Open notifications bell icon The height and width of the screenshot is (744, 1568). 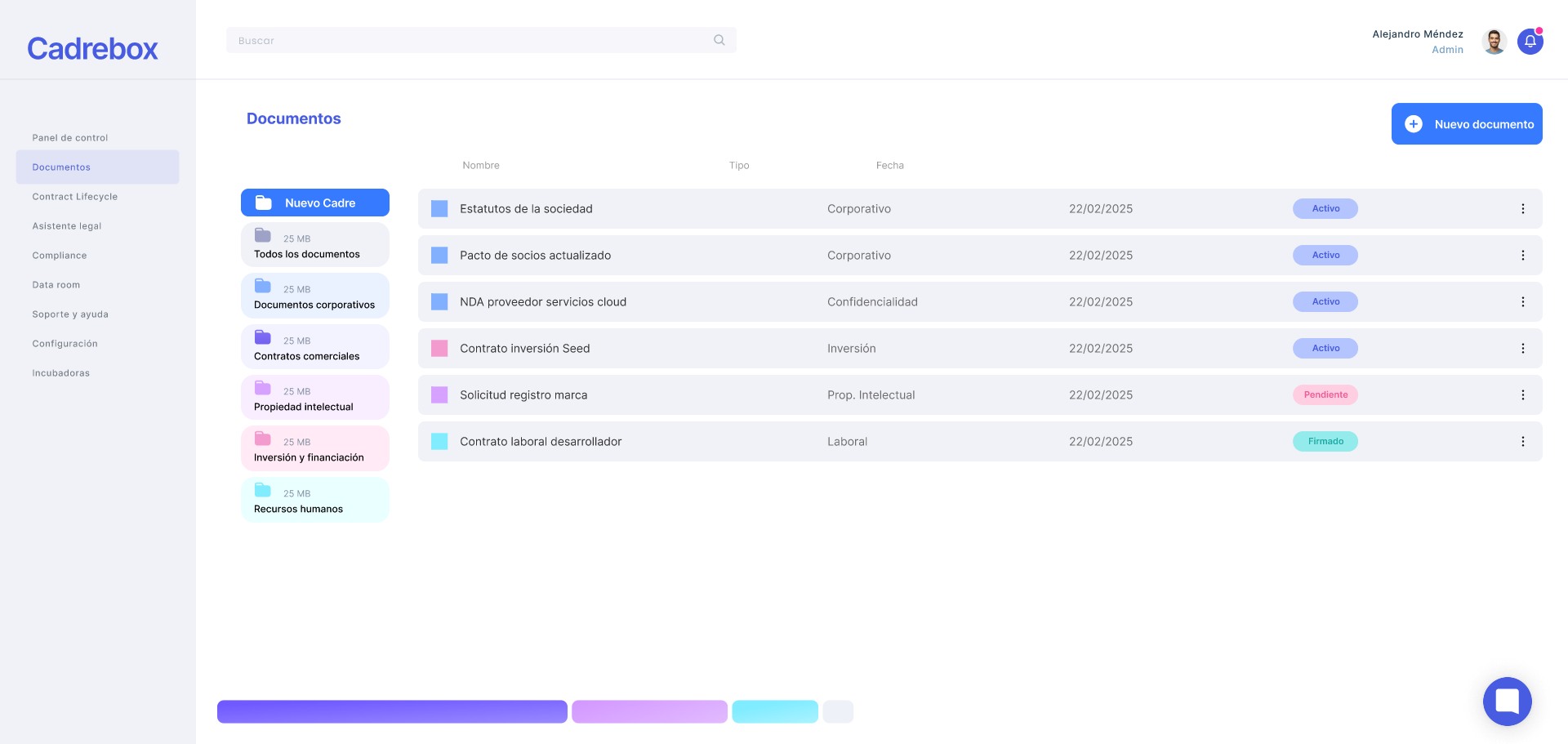tap(1530, 42)
